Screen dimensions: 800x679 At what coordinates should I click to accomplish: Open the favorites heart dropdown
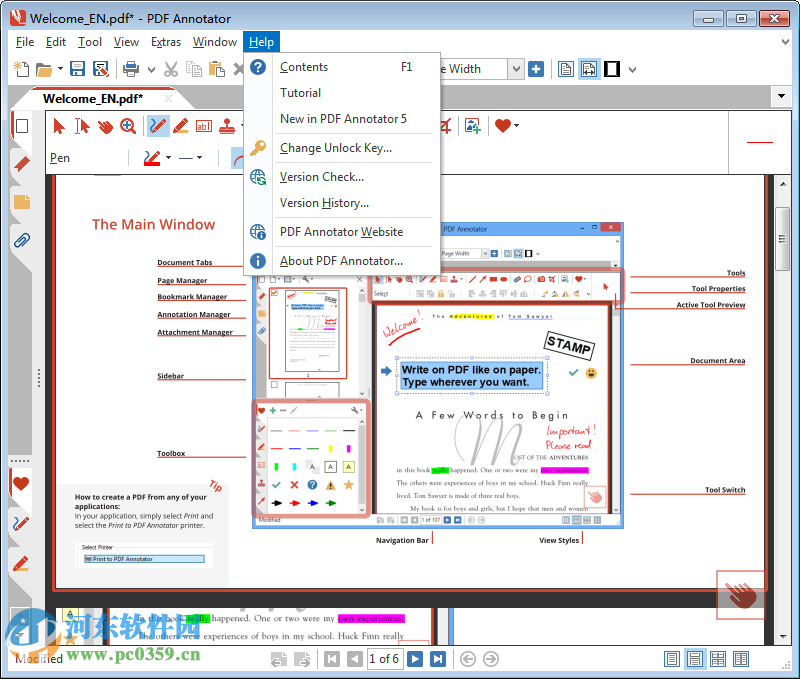[516, 125]
